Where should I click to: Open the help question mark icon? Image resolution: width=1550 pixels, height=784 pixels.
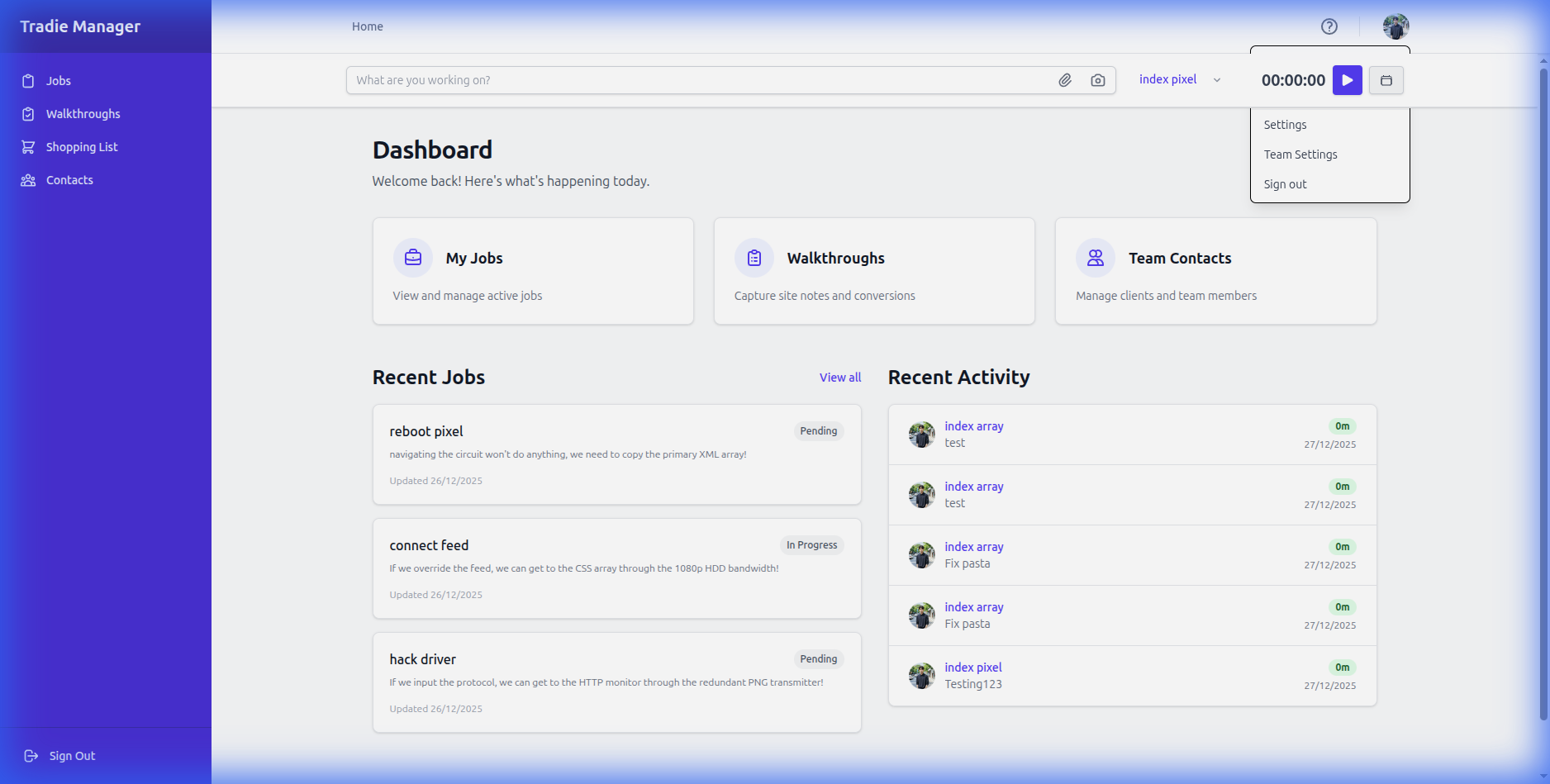coord(1329,26)
